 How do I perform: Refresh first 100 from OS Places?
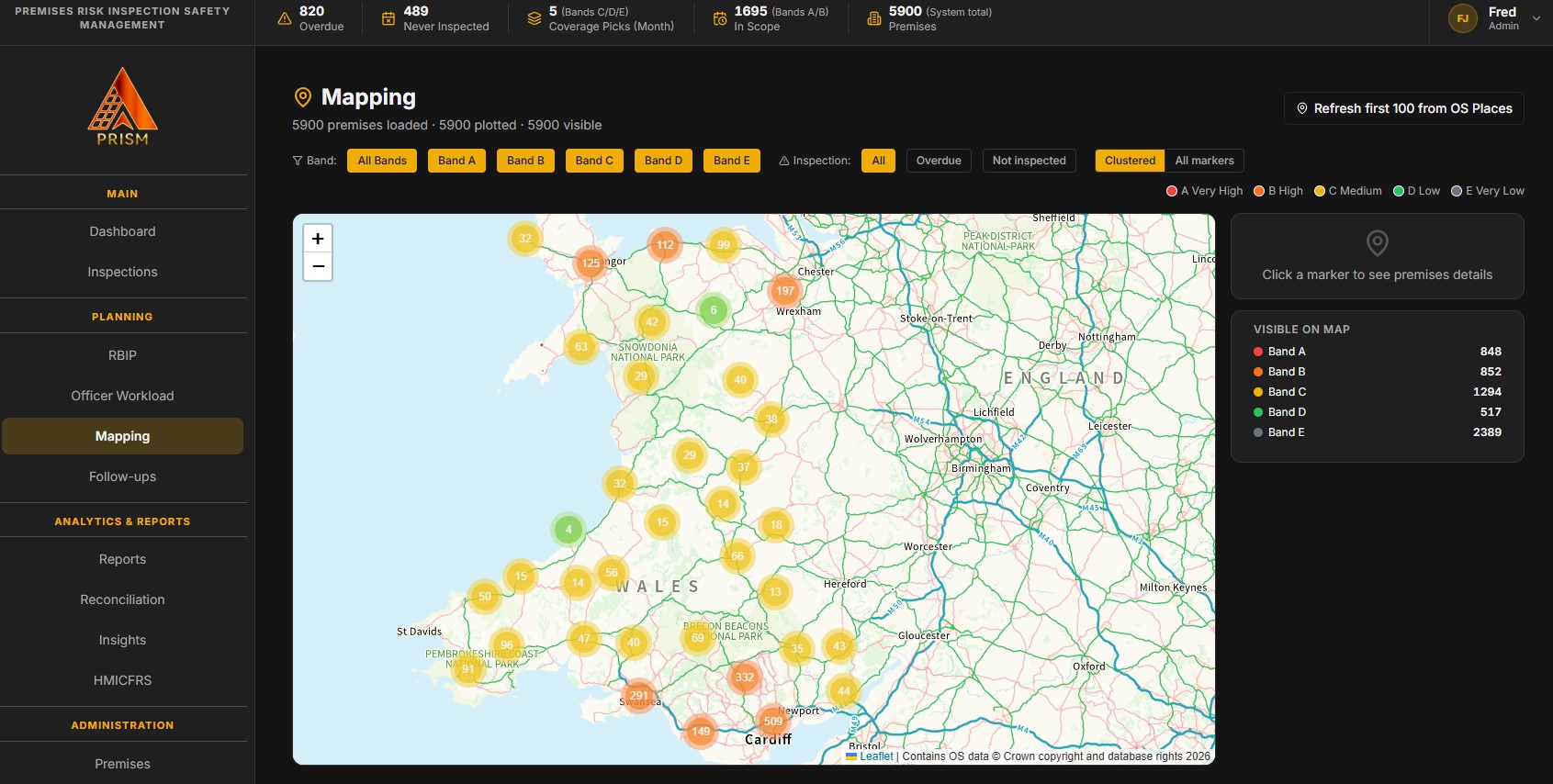(x=1403, y=108)
